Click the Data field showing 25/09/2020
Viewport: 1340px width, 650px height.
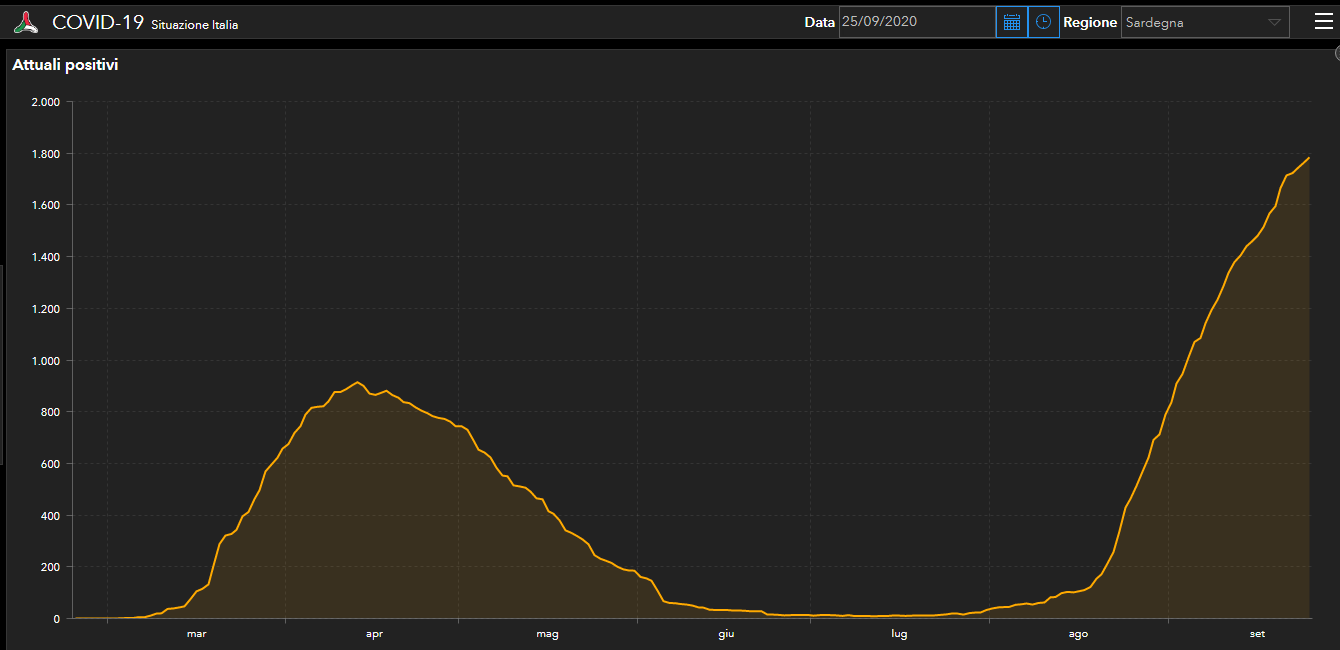(x=916, y=22)
